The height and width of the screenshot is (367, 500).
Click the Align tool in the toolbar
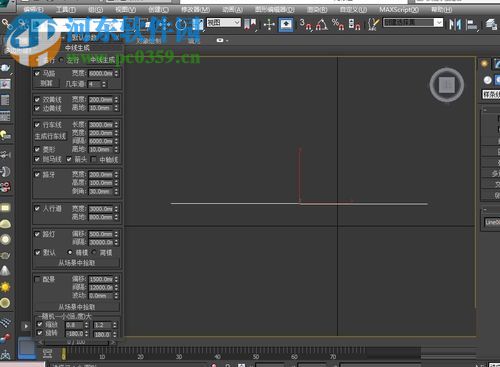pyautogui.click(x=471, y=25)
